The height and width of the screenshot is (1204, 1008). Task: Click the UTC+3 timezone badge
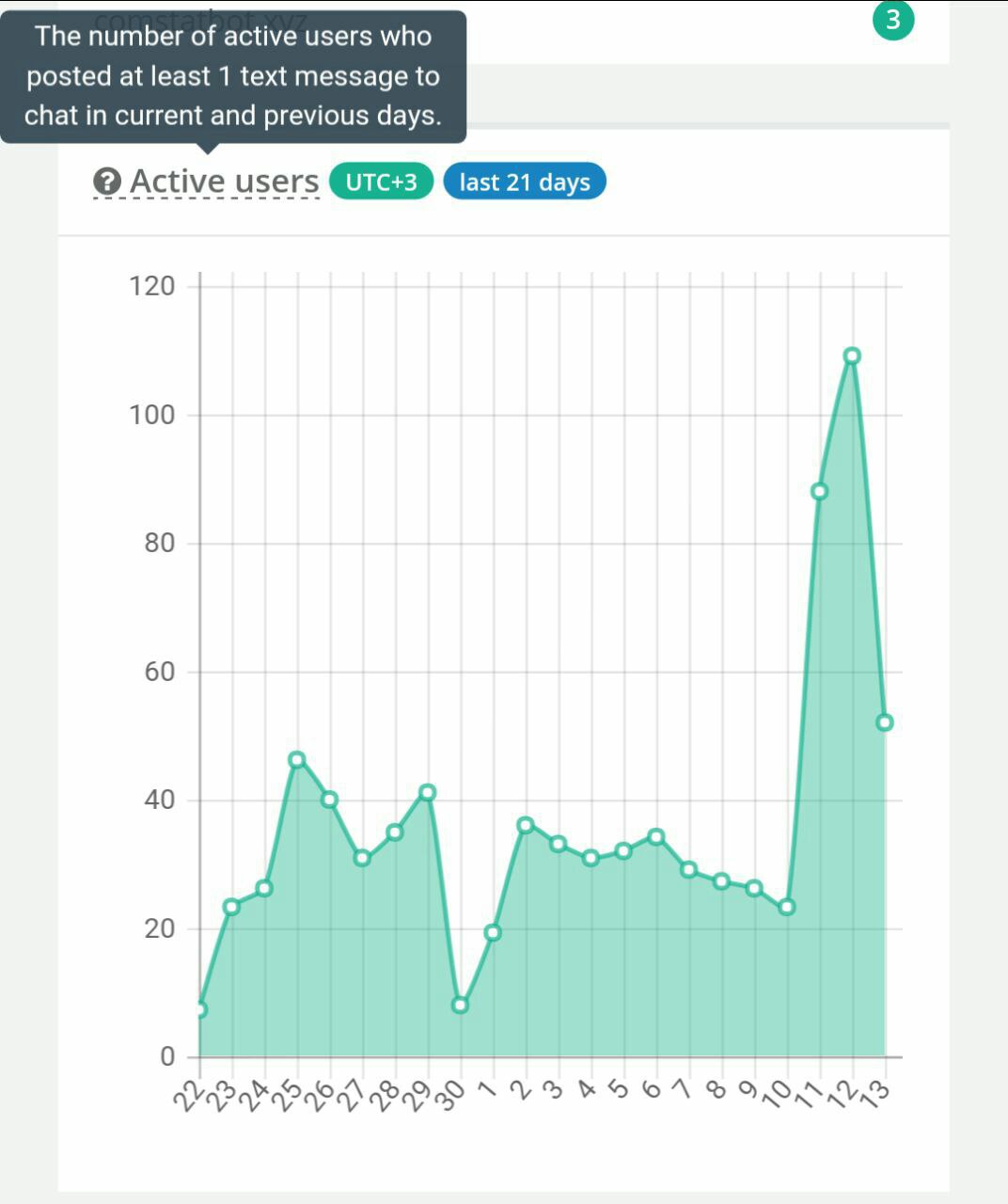(x=381, y=182)
